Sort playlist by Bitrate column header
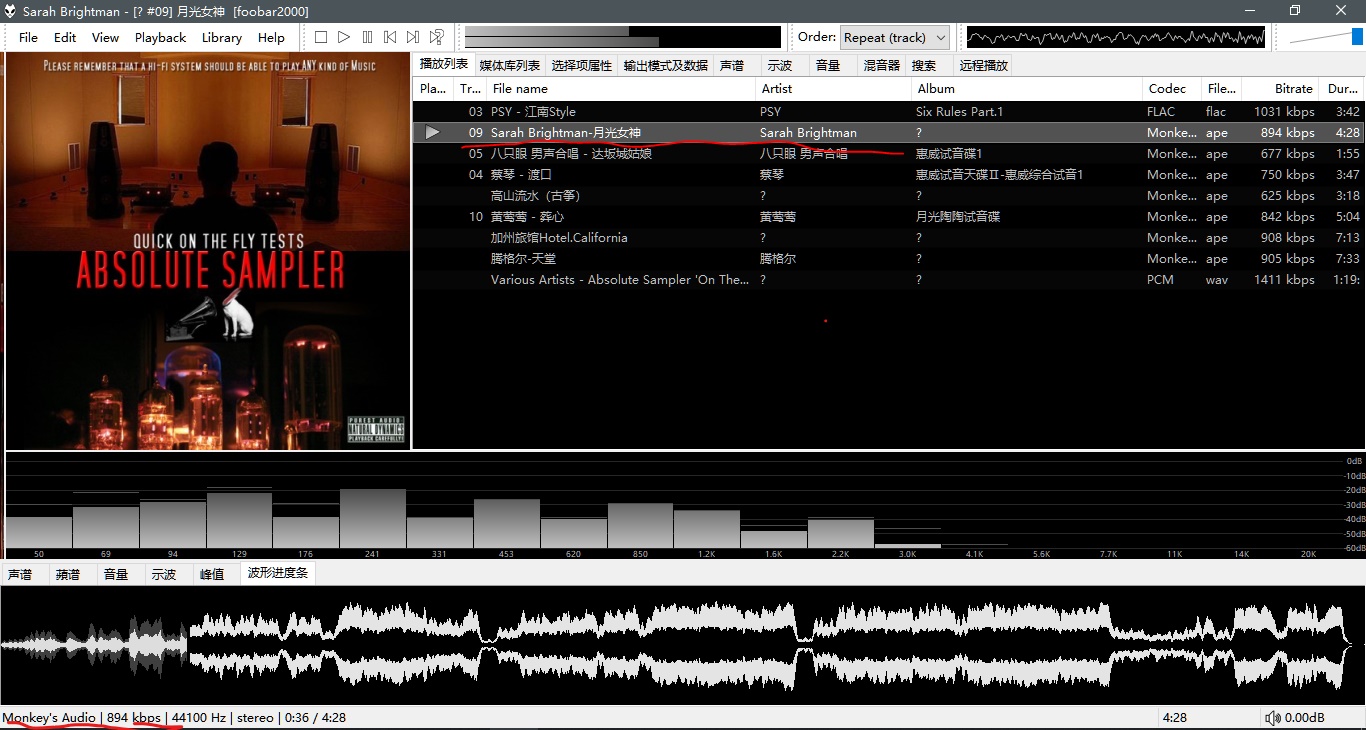 1293,89
